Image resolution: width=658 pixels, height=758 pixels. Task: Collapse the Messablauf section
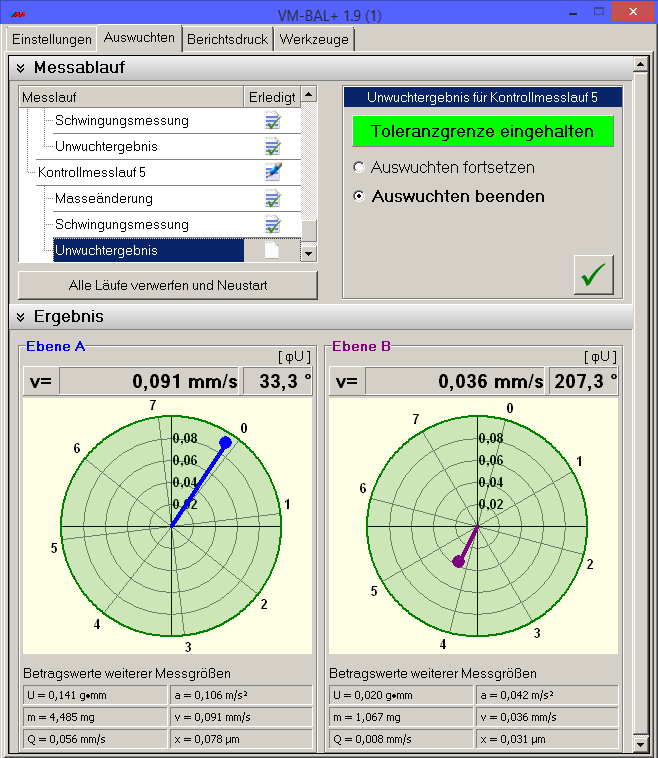[18, 68]
